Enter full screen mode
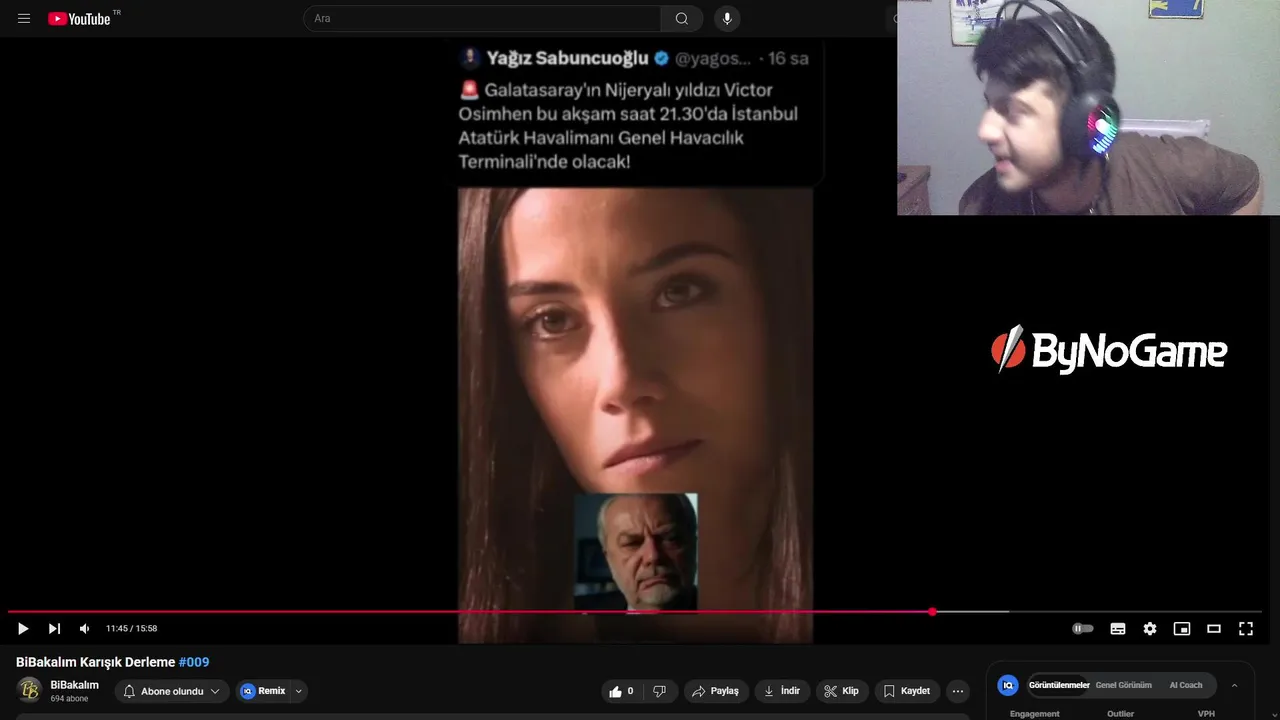This screenshot has height=720, width=1280. pyautogui.click(x=1246, y=628)
